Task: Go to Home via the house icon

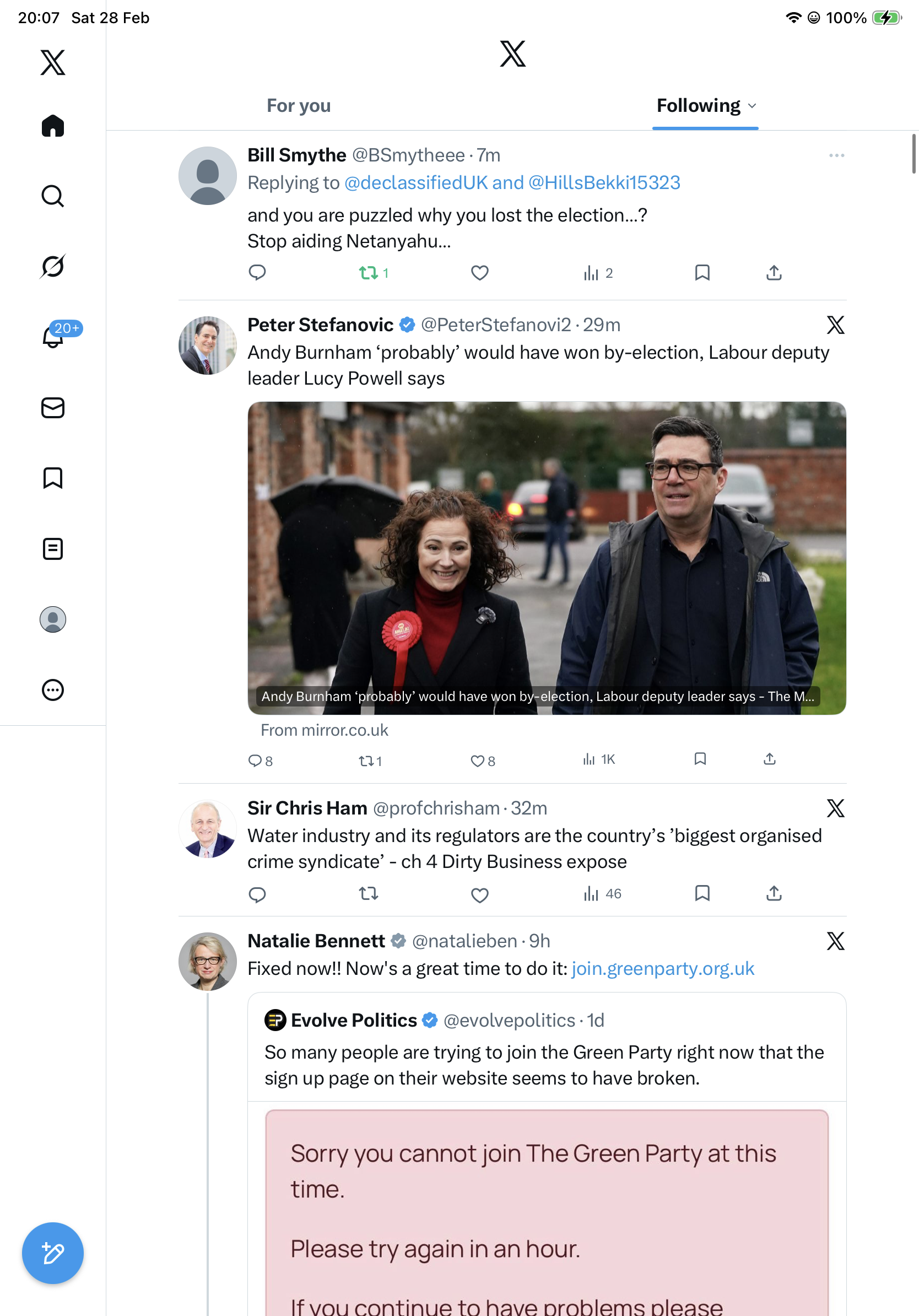Action: click(x=53, y=126)
